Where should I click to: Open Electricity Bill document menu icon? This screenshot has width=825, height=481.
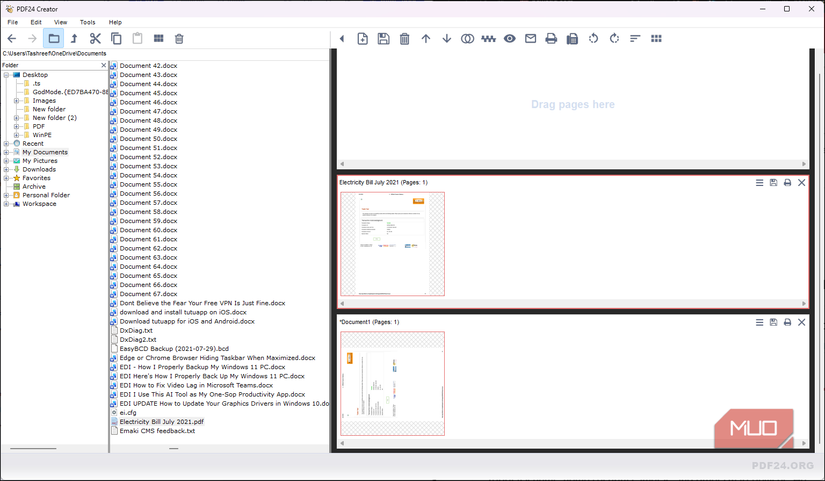pos(759,183)
